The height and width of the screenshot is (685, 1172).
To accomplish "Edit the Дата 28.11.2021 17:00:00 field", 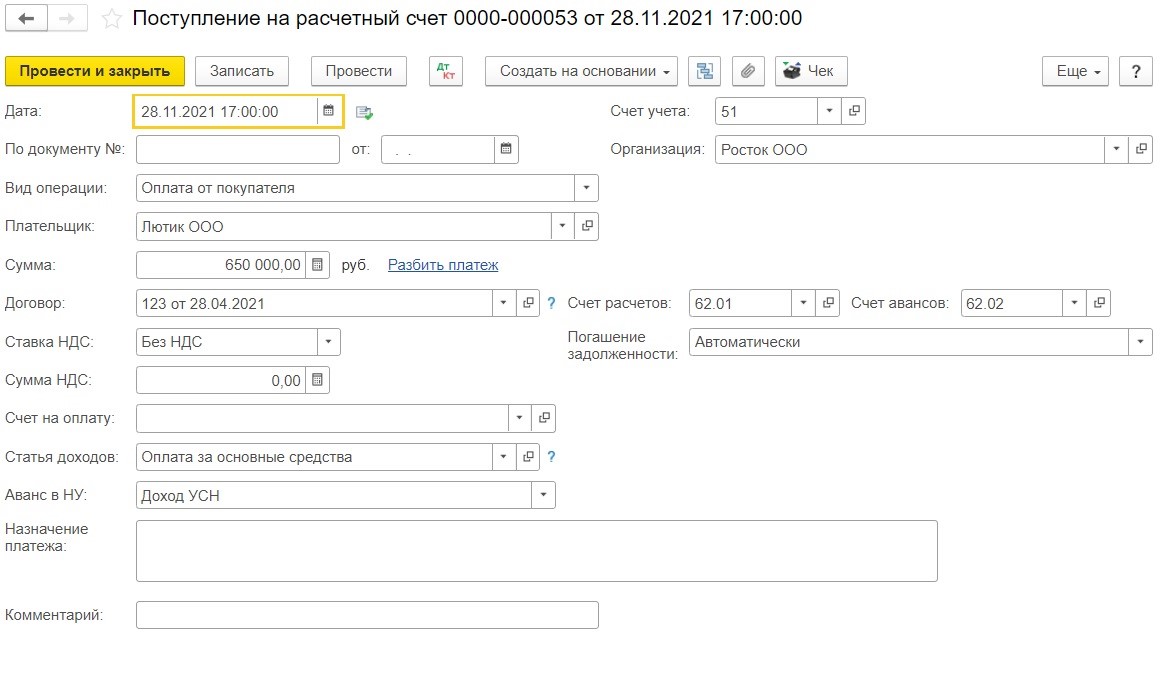I will [x=227, y=111].
